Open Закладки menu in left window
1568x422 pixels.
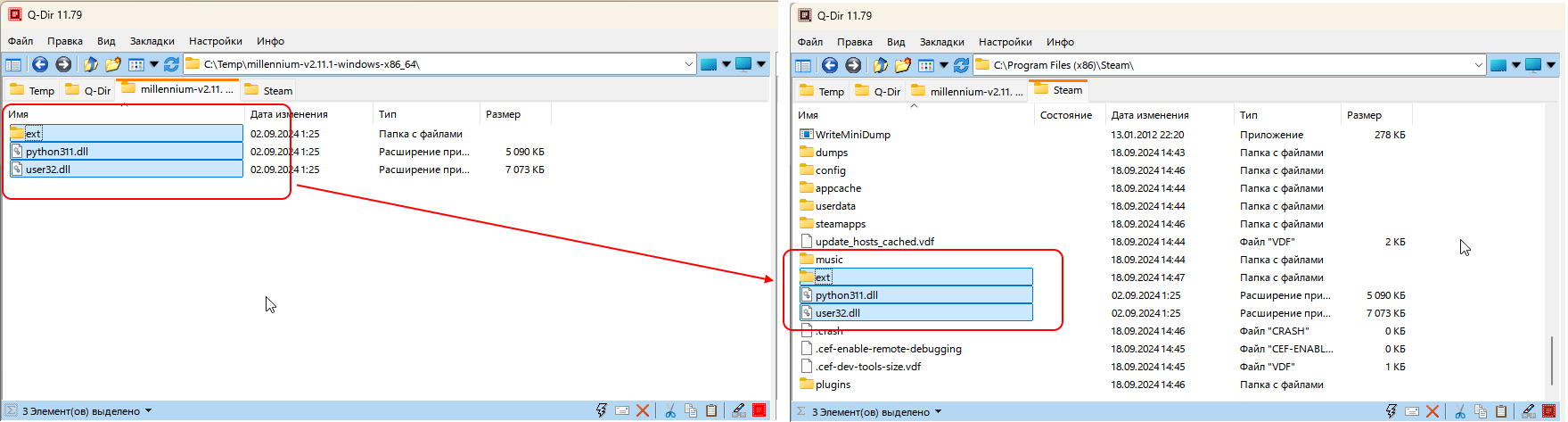(152, 41)
